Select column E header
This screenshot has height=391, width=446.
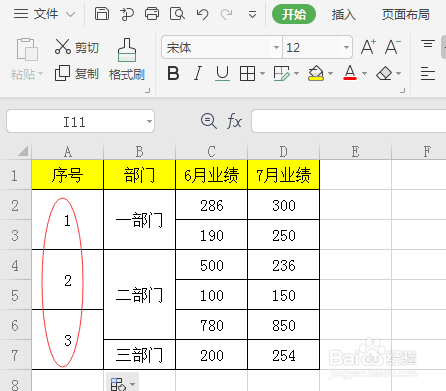point(356,152)
